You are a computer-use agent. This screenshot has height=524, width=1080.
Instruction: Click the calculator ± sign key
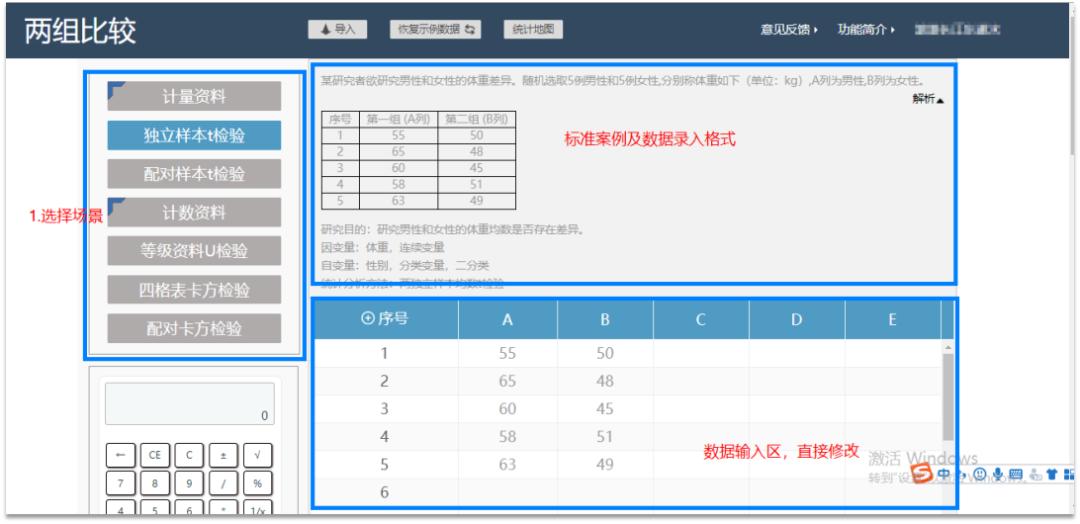coord(223,455)
